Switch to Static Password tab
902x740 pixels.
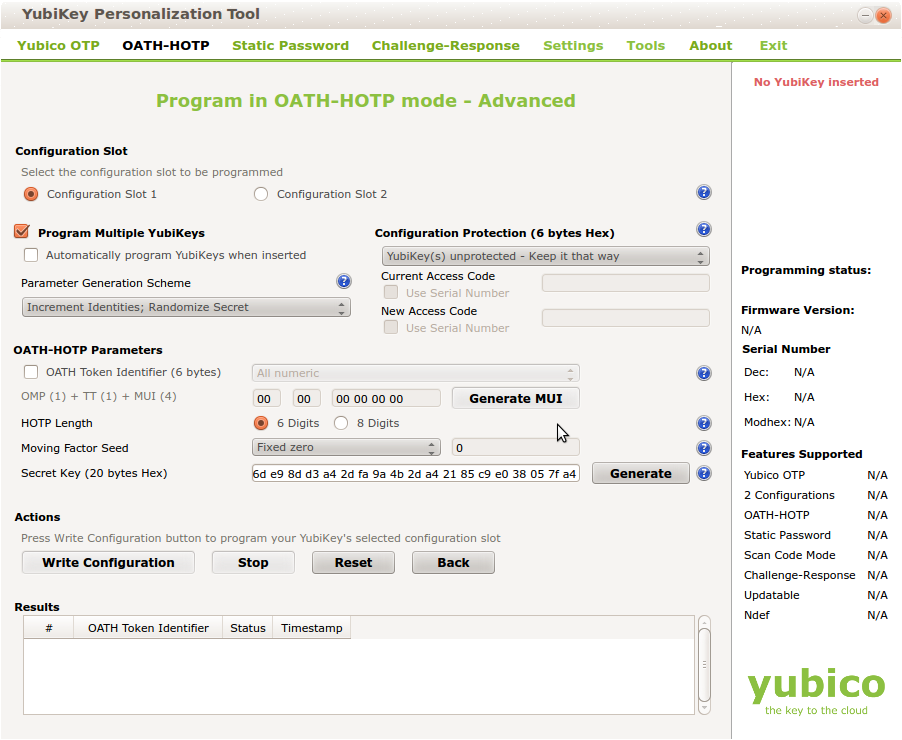tap(291, 45)
